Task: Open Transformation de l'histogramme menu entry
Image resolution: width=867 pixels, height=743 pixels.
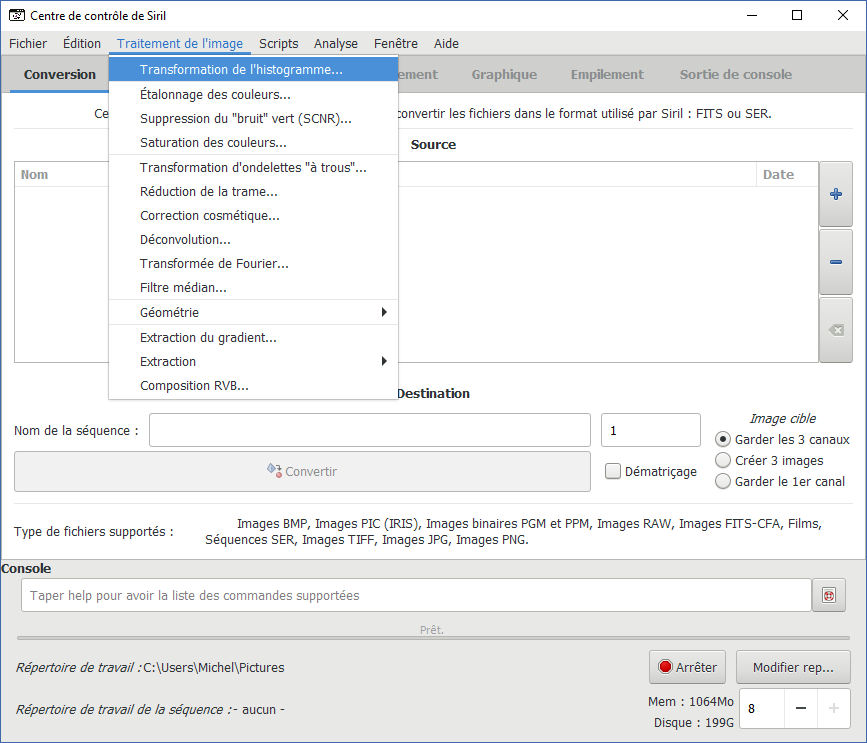Action: pos(253,69)
